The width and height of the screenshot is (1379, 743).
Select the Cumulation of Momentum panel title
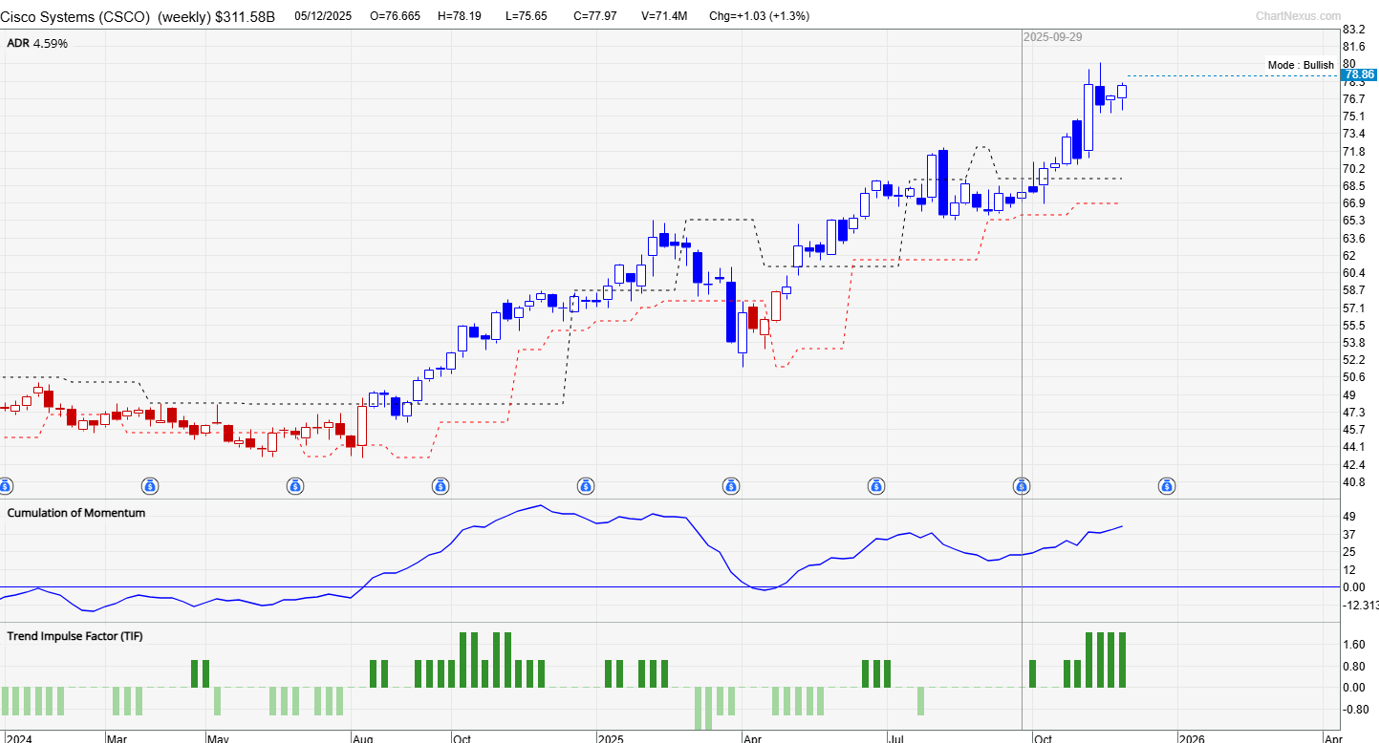(x=75, y=512)
